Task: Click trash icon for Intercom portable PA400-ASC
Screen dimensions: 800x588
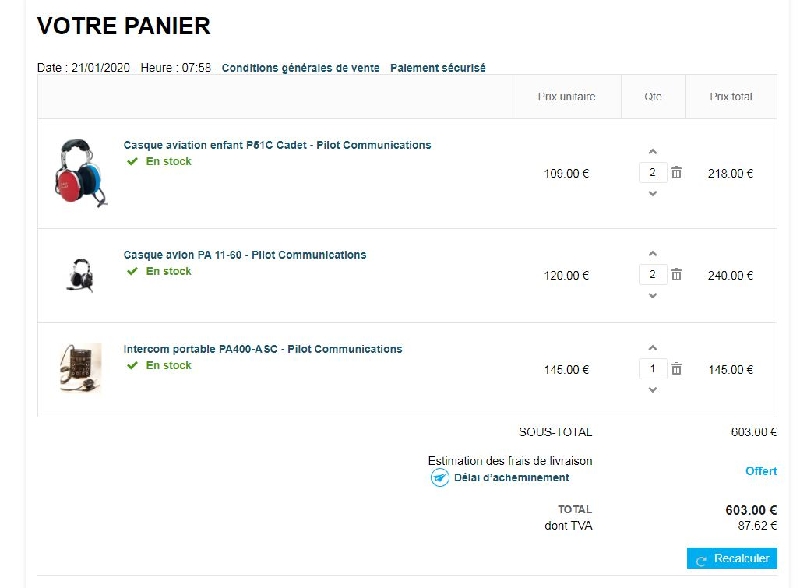Action: tap(676, 369)
